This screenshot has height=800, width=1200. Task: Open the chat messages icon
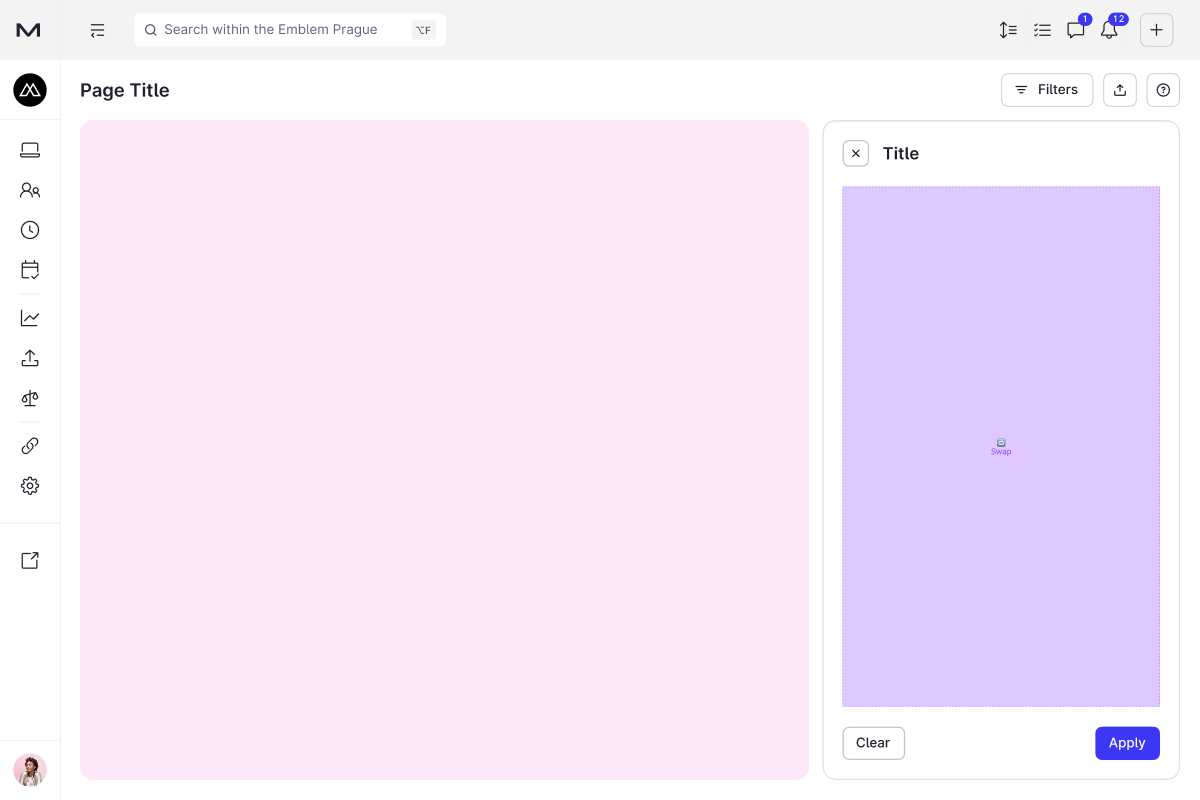[1075, 30]
